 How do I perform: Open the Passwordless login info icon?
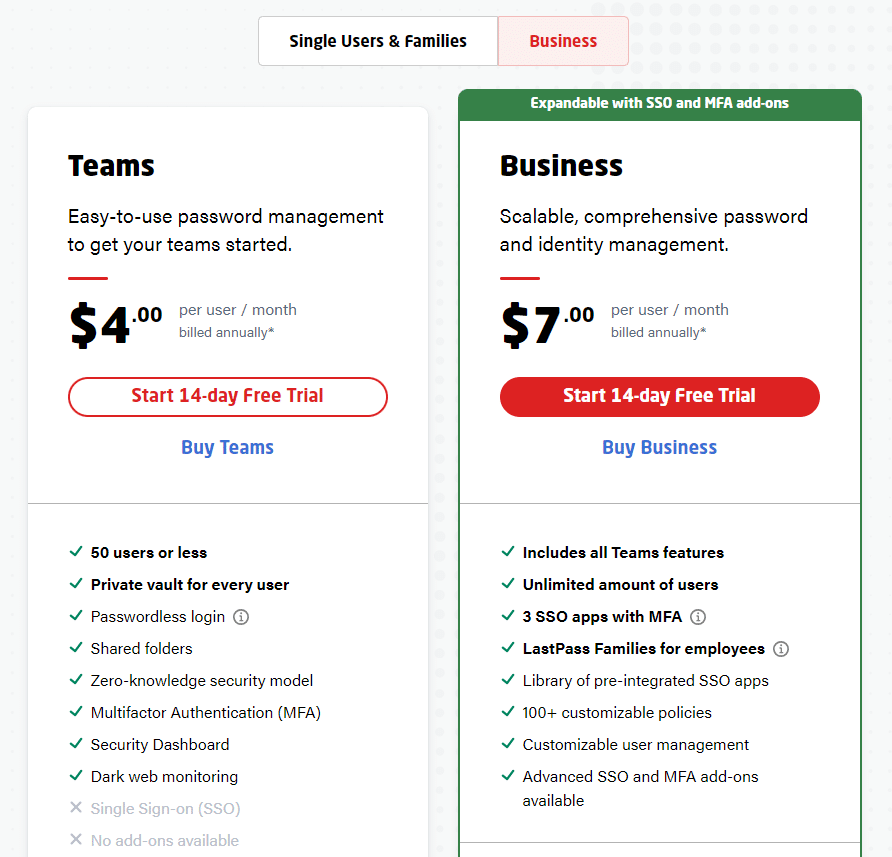point(241,617)
